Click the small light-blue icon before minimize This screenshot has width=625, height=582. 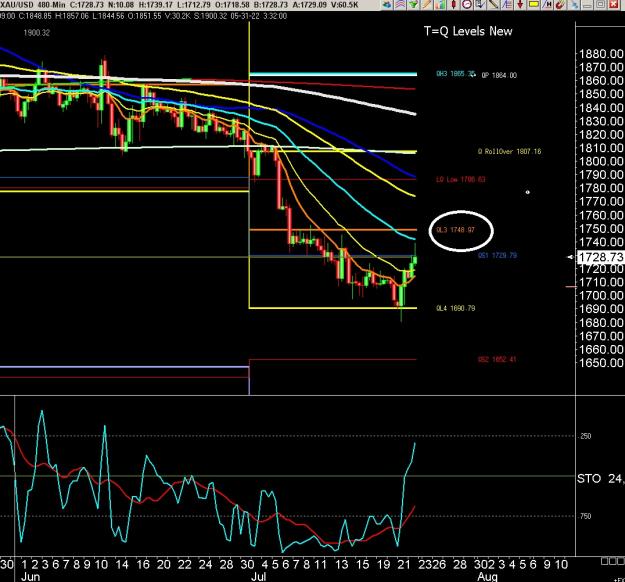[x=574, y=4]
